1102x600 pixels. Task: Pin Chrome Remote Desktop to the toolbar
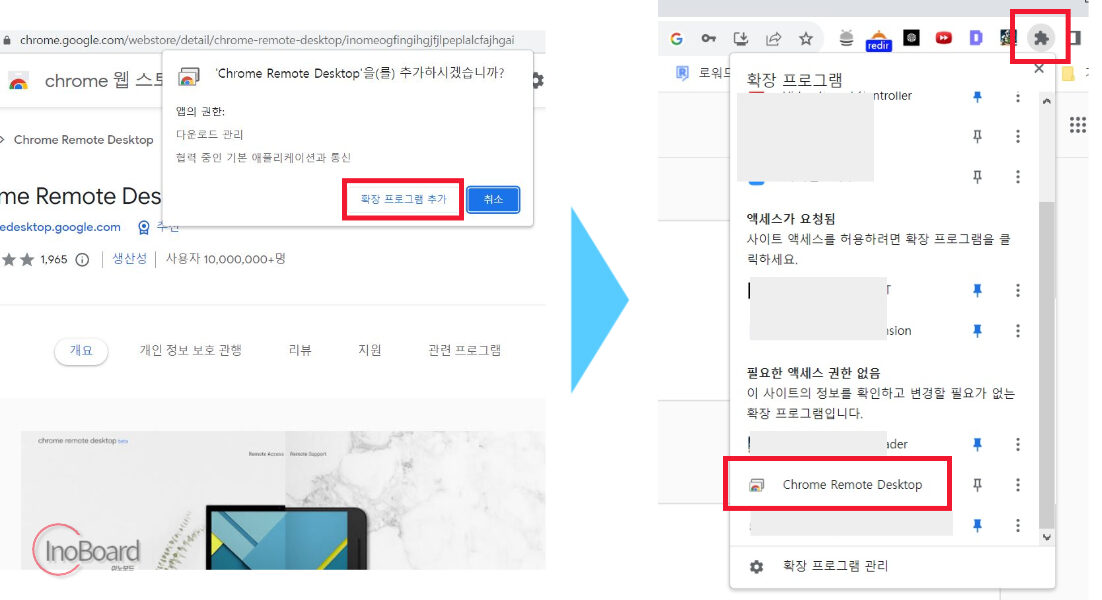tap(977, 485)
